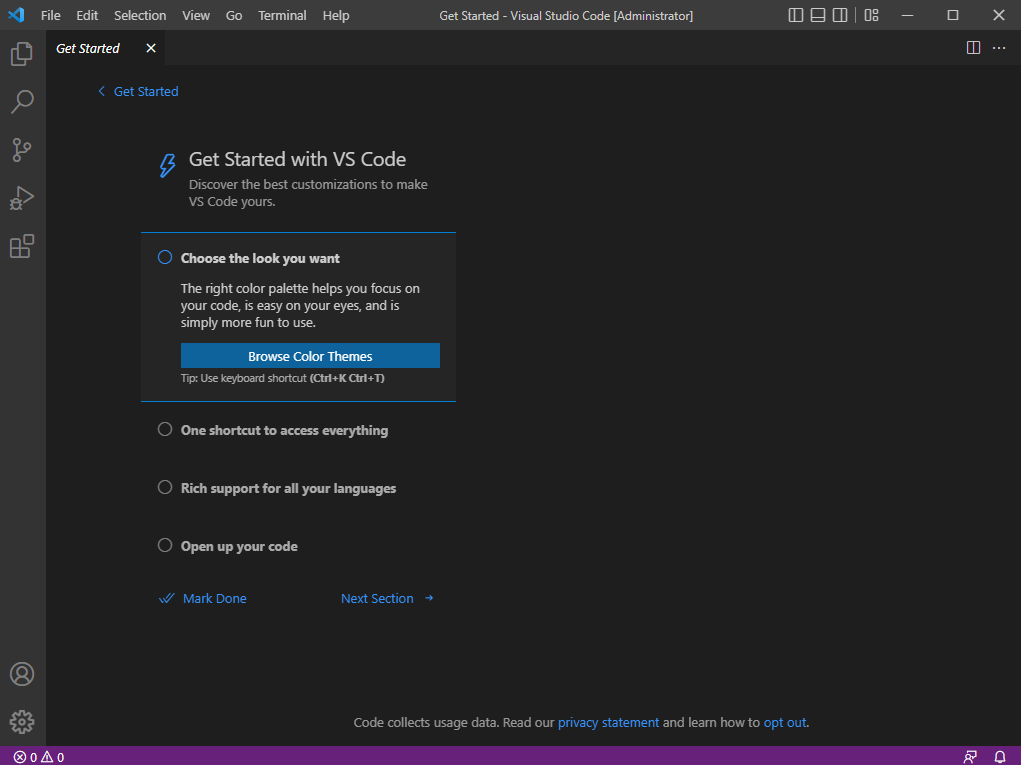Toggle Secondary Side Bar layout icon
Viewport: 1021px width, 765px height.
840,15
